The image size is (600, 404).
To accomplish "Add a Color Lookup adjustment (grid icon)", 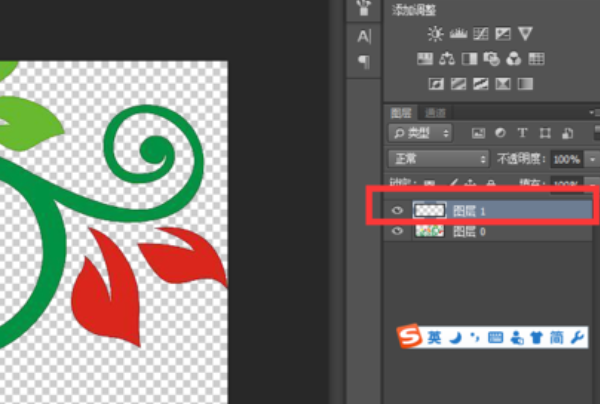I will [536, 59].
